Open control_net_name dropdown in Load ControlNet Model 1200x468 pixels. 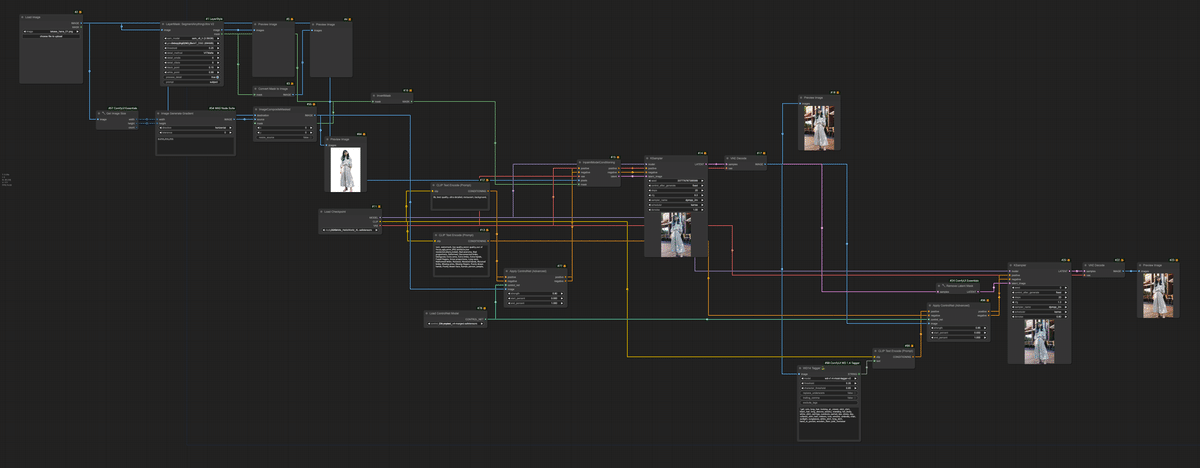click(x=455, y=323)
